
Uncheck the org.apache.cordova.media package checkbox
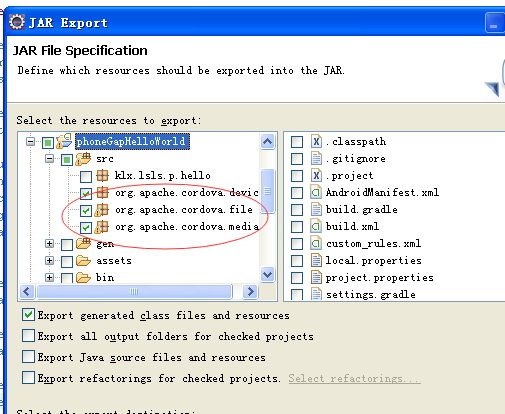[86, 228]
